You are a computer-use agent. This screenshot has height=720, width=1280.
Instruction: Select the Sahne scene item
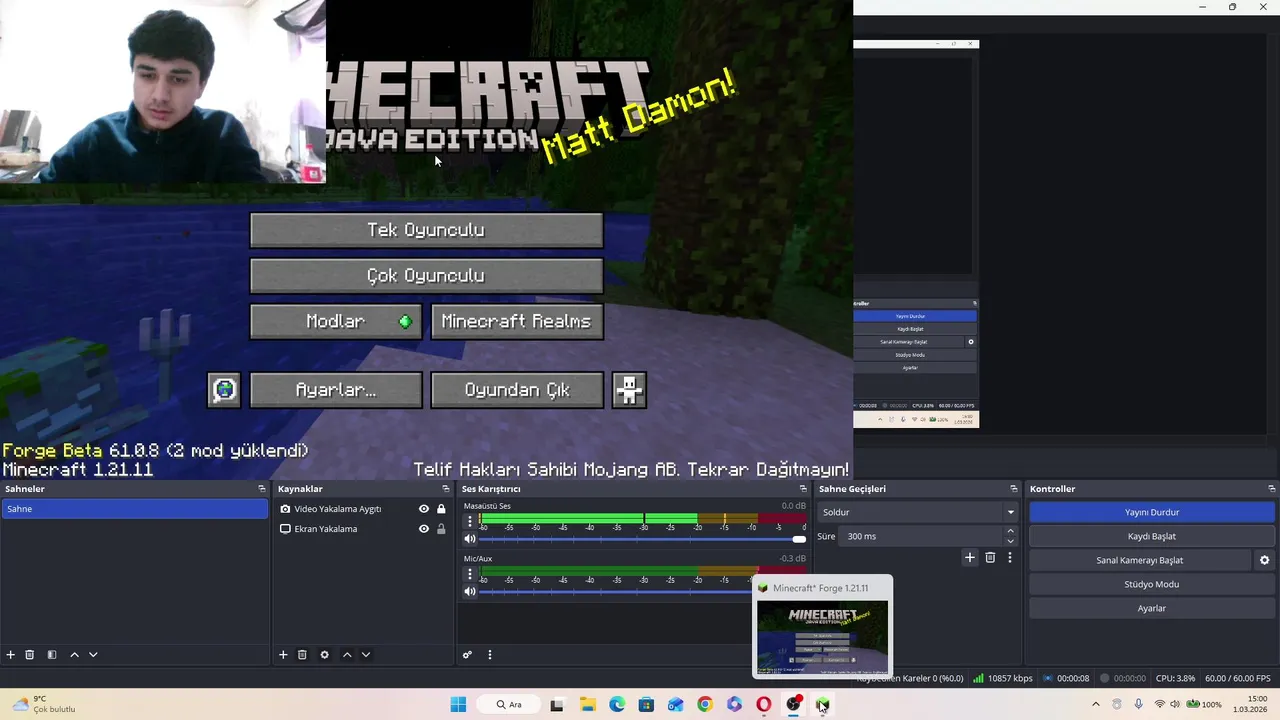click(x=134, y=509)
